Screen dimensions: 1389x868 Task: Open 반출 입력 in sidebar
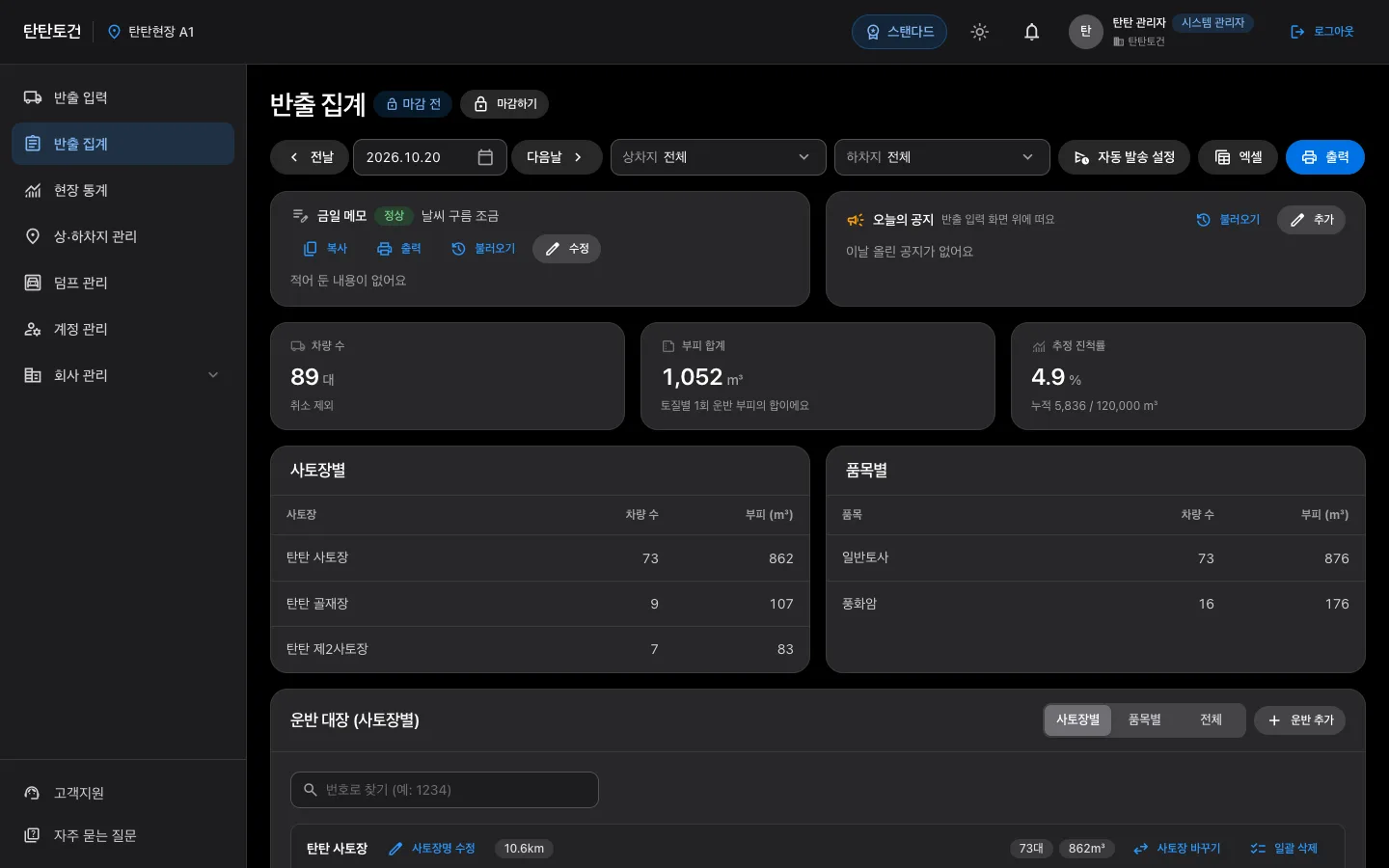pyautogui.click(x=123, y=97)
